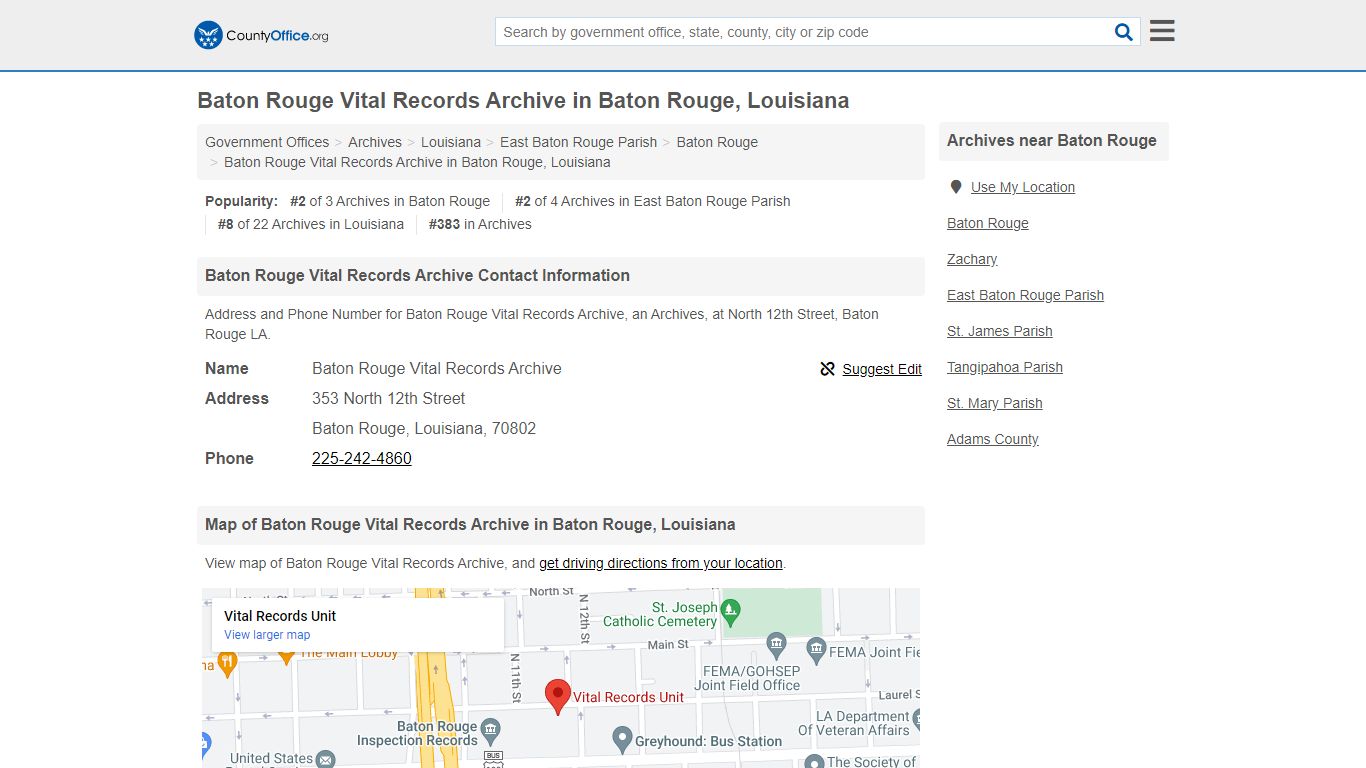The image size is (1366, 768).
Task: Open the hamburger menu icon
Action: (1162, 31)
